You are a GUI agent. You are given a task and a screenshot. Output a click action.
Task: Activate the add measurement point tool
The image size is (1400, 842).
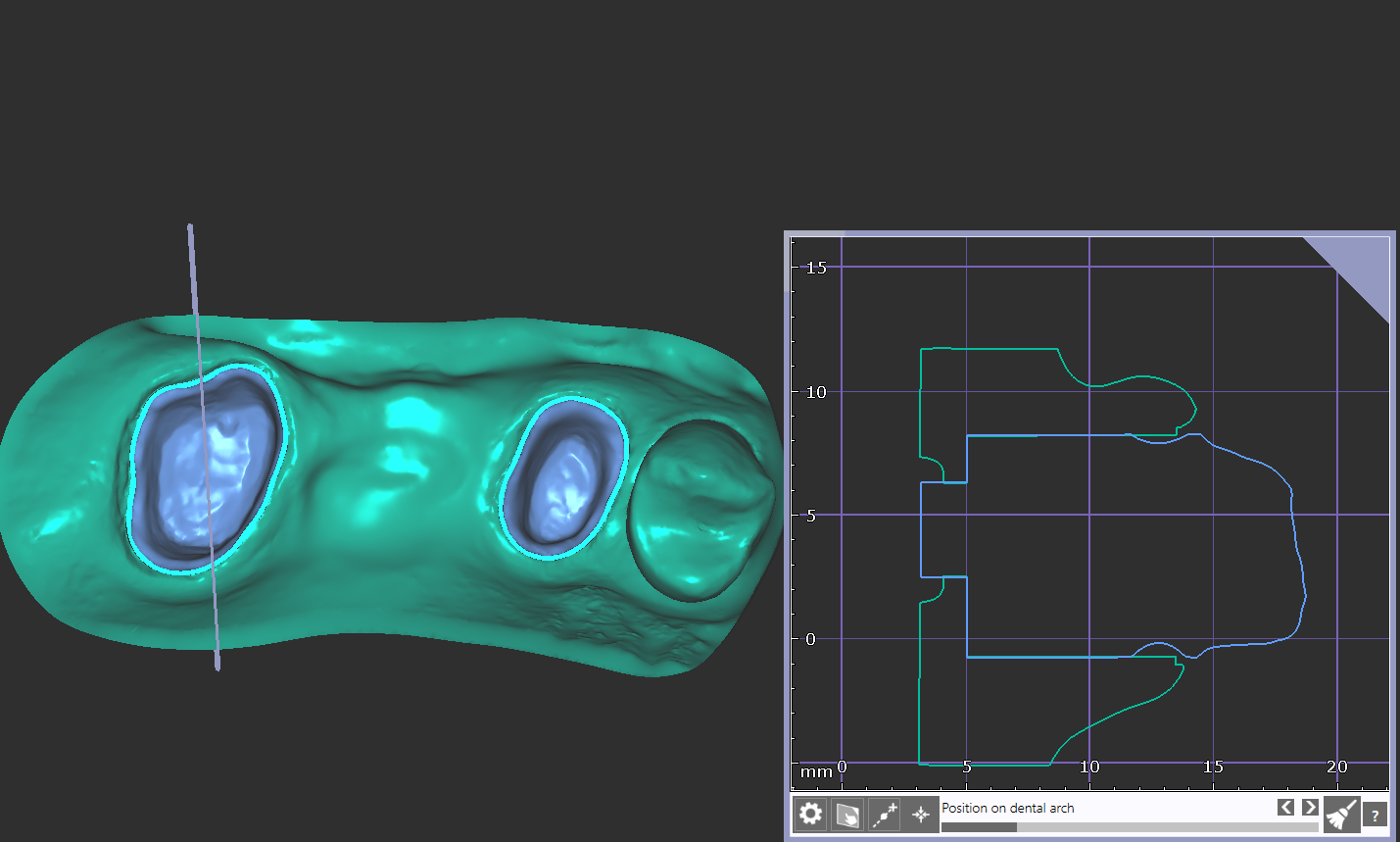885,814
